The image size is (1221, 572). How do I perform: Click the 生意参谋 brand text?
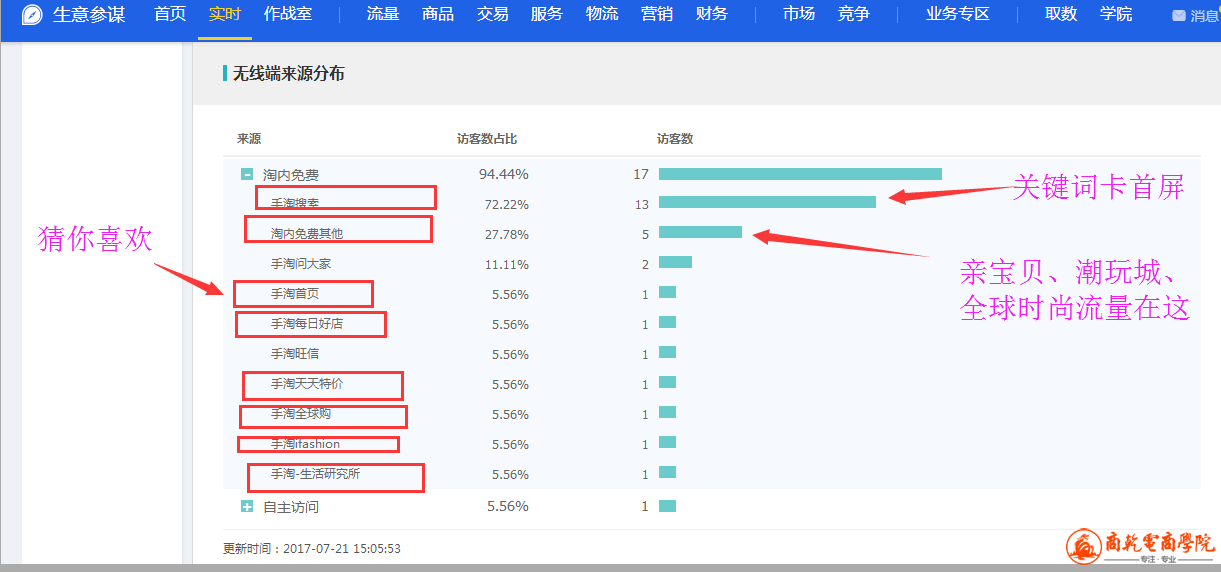89,15
